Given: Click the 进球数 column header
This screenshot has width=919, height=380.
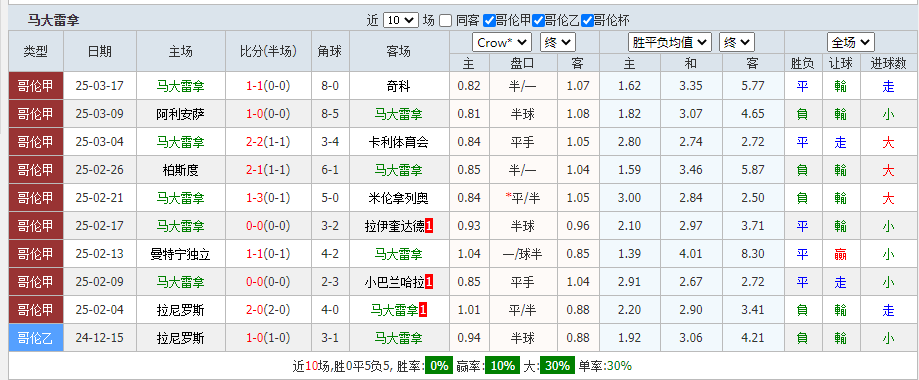Looking at the screenshot, I should 889,63.
